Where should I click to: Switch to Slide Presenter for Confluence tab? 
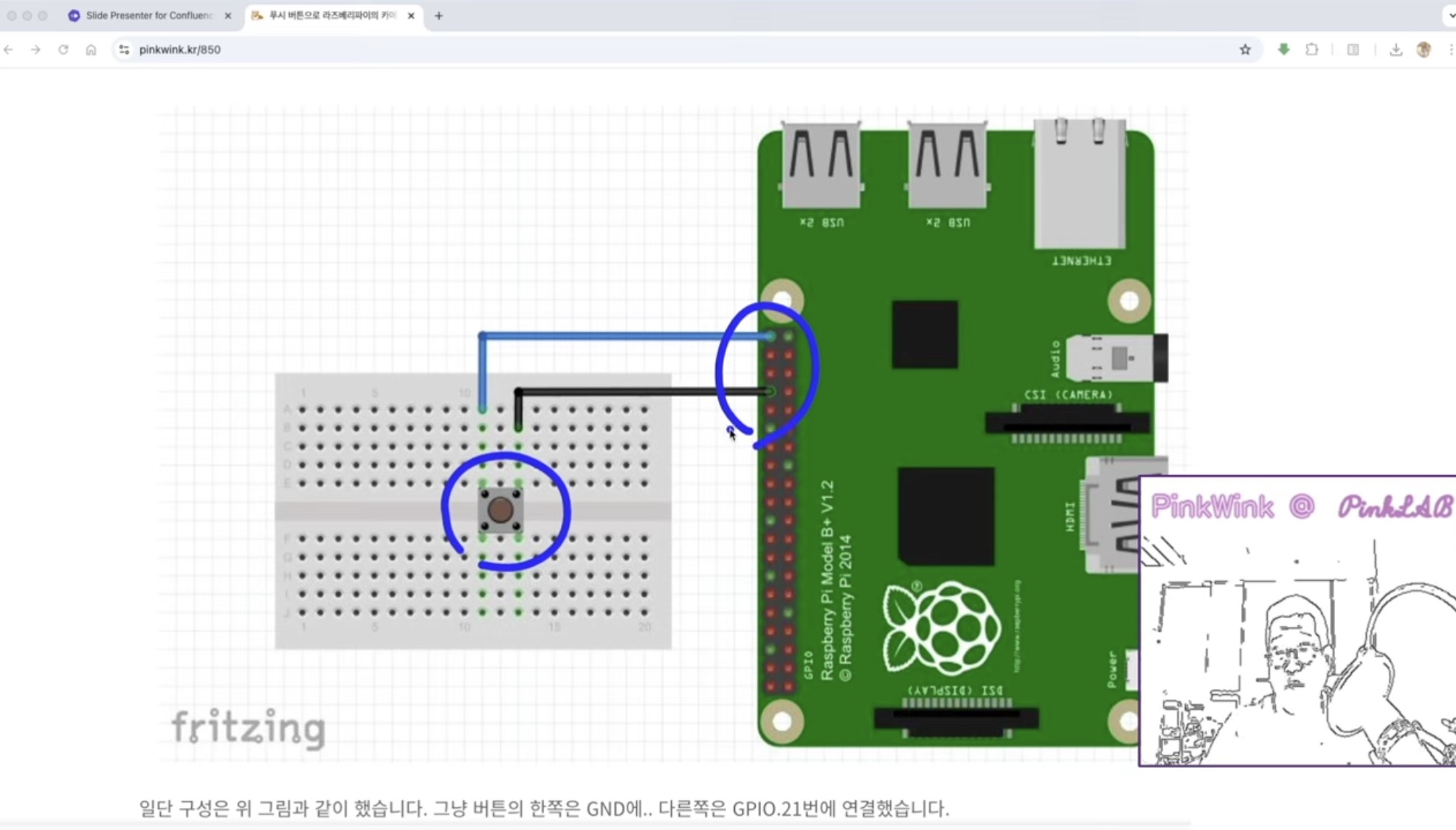148,15
